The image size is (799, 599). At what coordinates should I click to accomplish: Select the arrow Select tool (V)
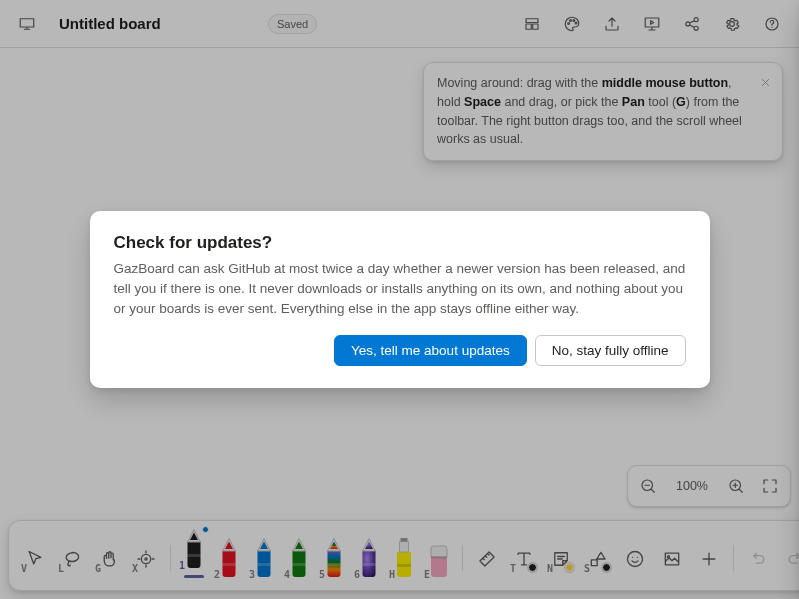(32, 559)
